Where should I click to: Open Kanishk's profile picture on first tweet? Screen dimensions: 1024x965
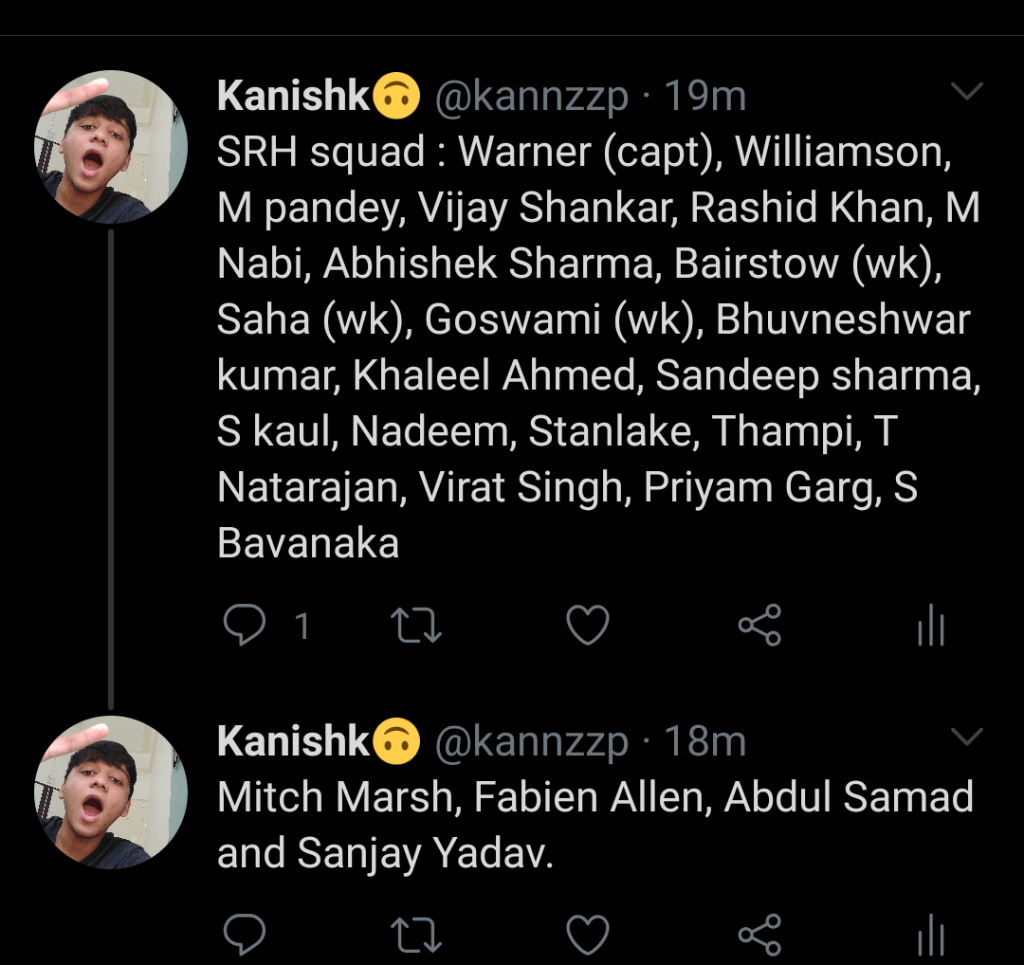(x=111, y=146)
